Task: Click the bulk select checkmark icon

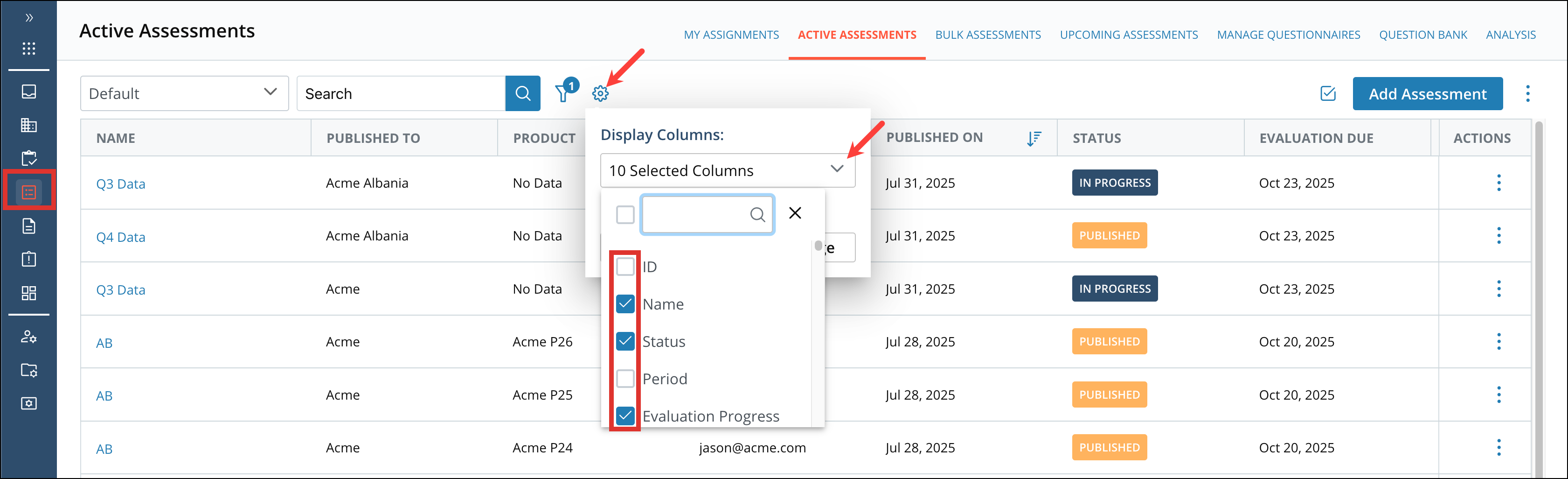Action: click(1327, 93)
